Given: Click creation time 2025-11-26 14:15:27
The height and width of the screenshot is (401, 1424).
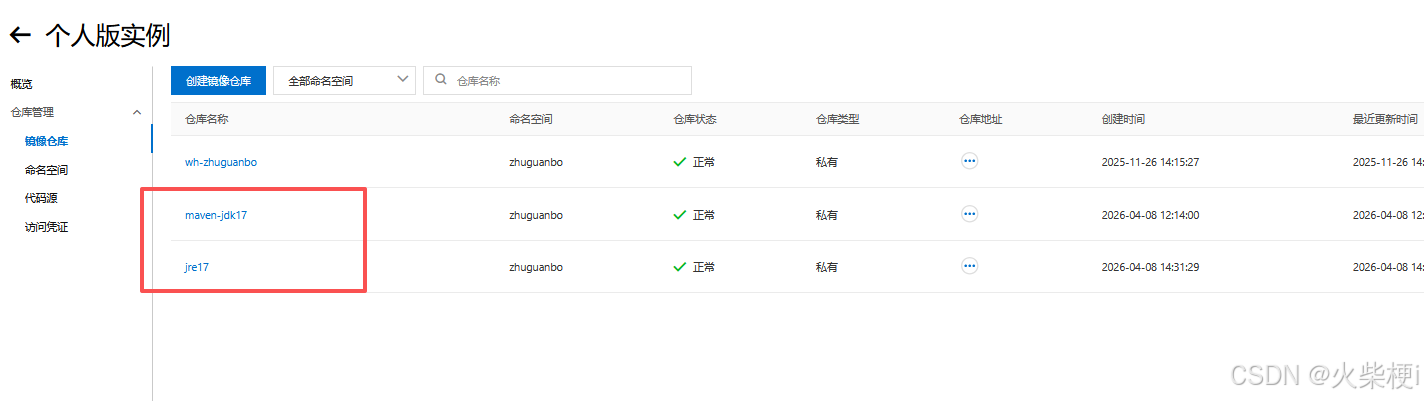Looking at the screenshot, I should click(1150, 162).
